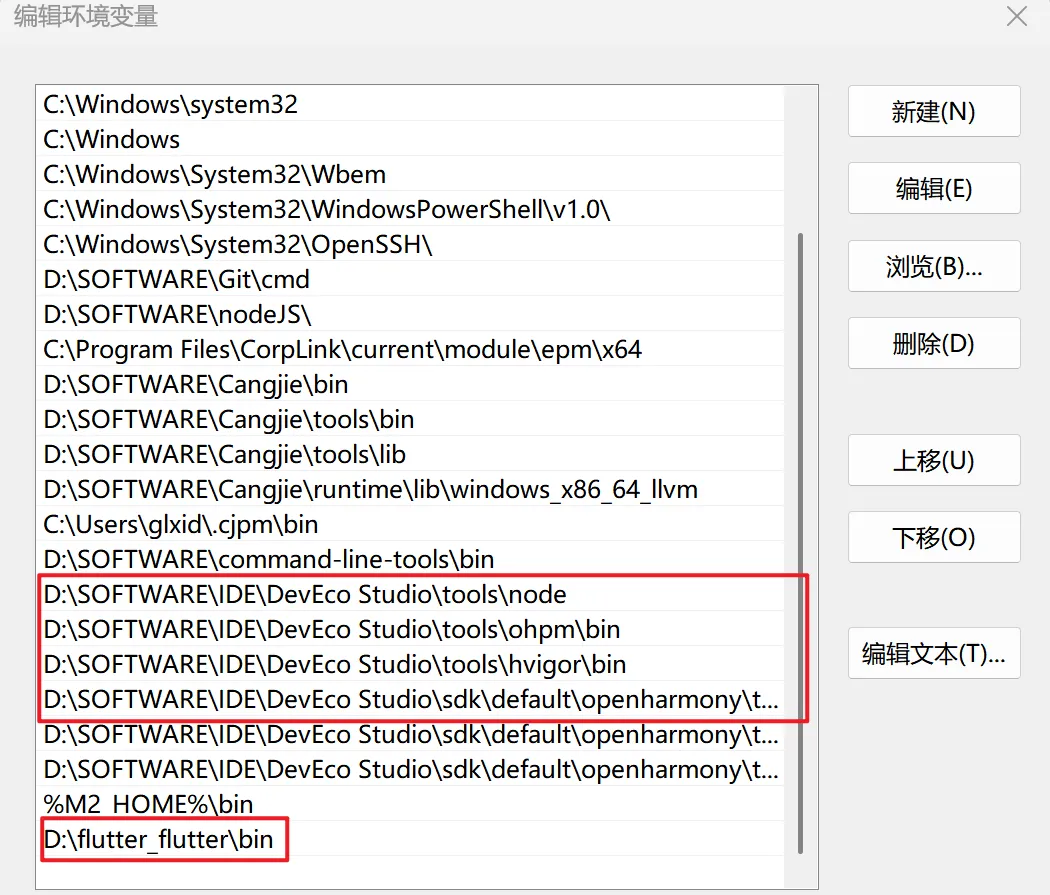1050x895 pixels.
Task: Select the Cangjie\tools\lib path entry
Action: [x=410, y=455]
